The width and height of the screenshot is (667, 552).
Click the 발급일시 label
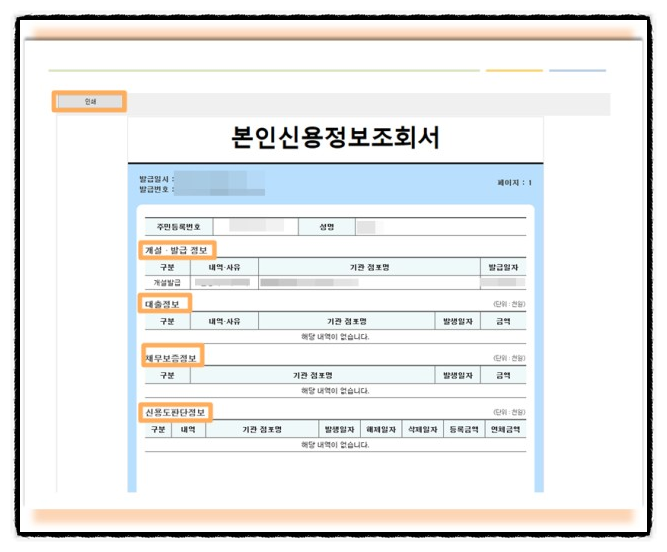[x=154, y=179]
